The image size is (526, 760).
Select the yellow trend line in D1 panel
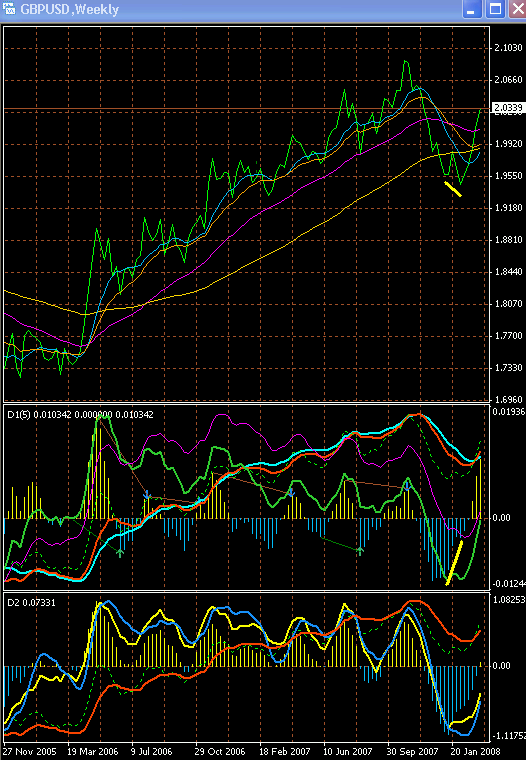tap(454, 562)
